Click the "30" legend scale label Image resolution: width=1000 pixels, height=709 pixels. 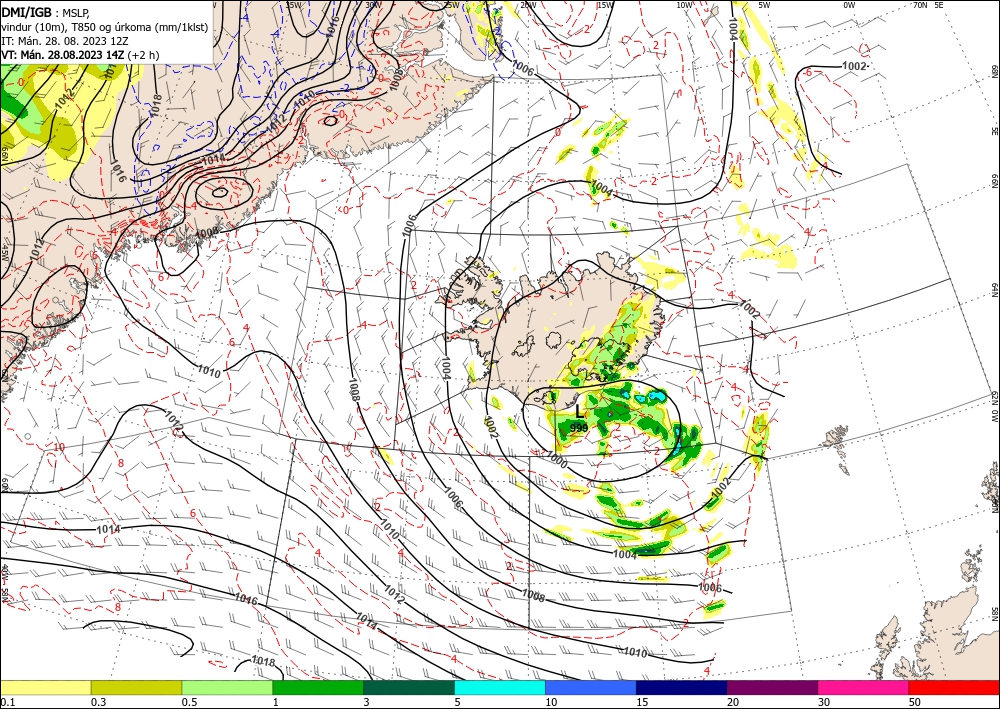tap(824, 702)
